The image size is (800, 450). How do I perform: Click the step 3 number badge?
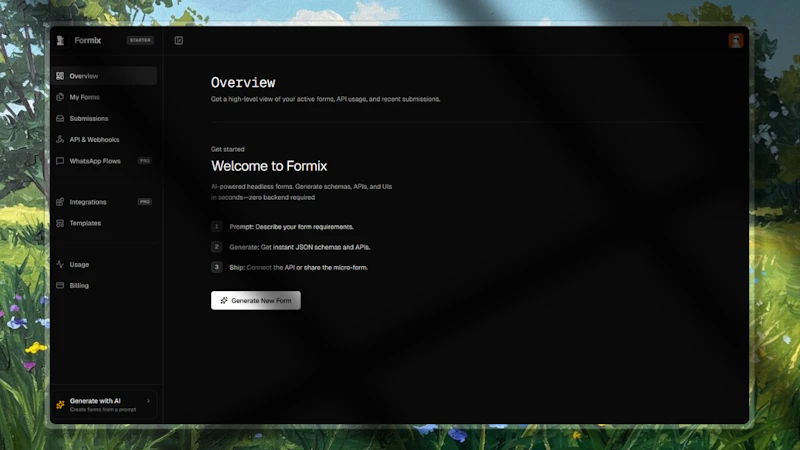tap(216, 267)
